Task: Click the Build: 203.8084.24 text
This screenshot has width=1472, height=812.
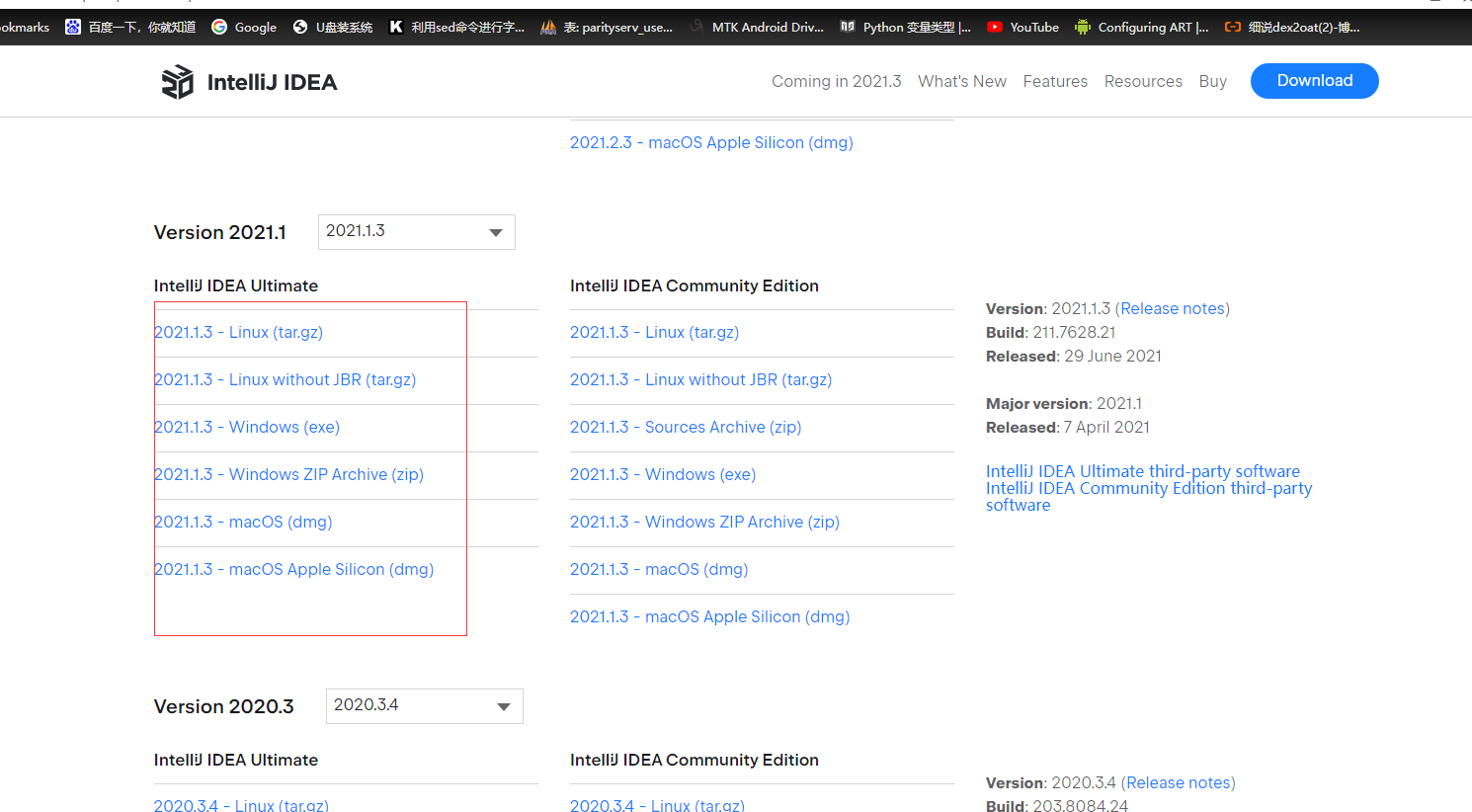Action: [x=1057, y=806]
